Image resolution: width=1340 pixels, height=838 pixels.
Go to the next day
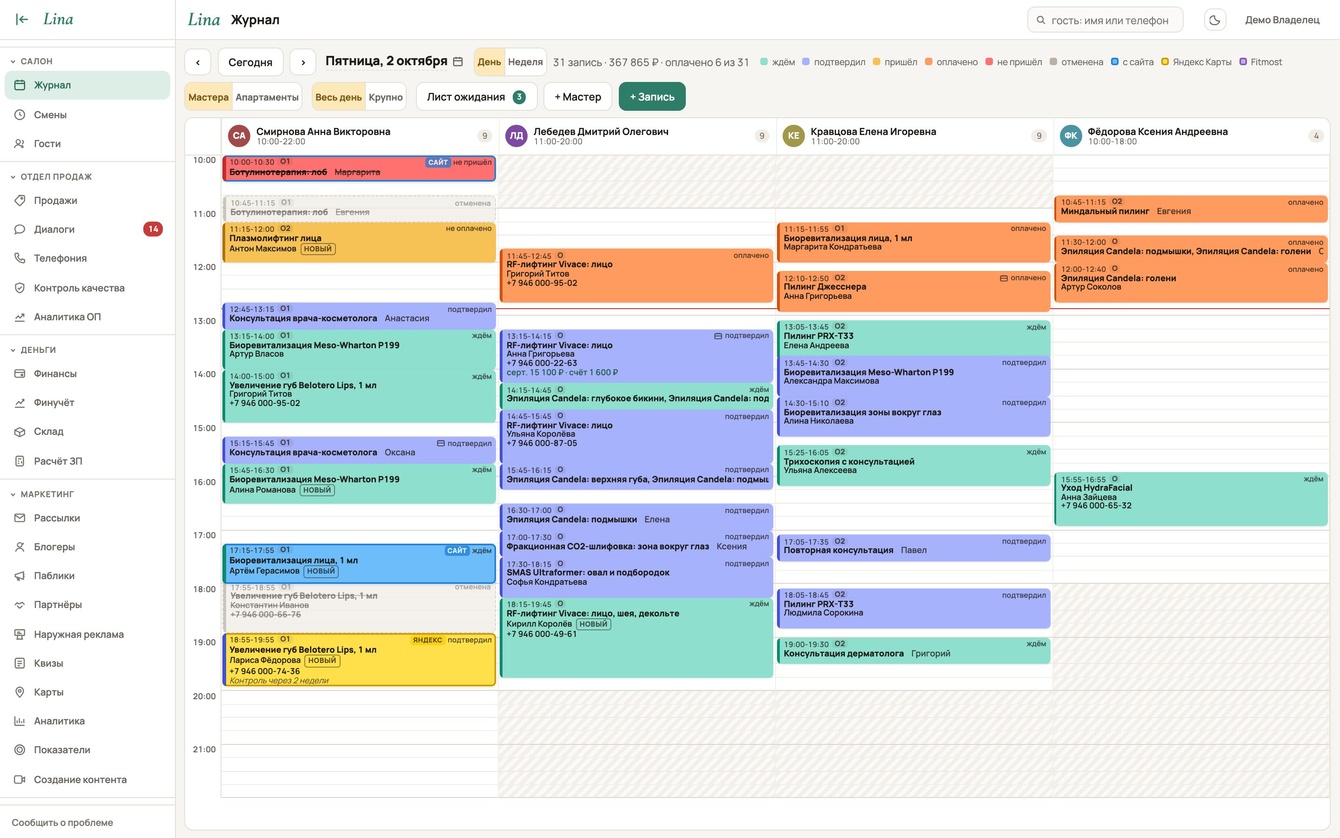click(x=303, y=62)
